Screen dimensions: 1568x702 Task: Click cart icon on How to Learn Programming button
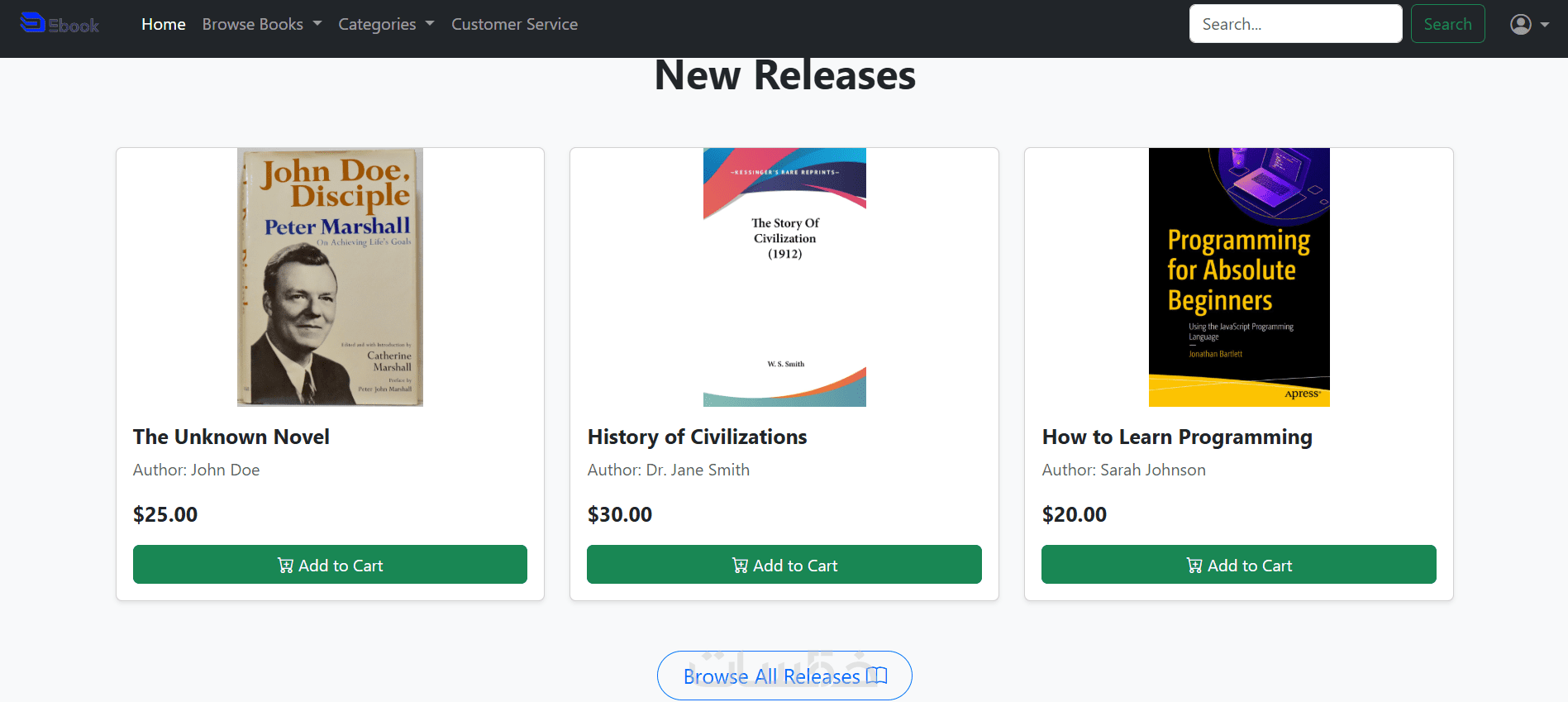[x=1194, y=566]
